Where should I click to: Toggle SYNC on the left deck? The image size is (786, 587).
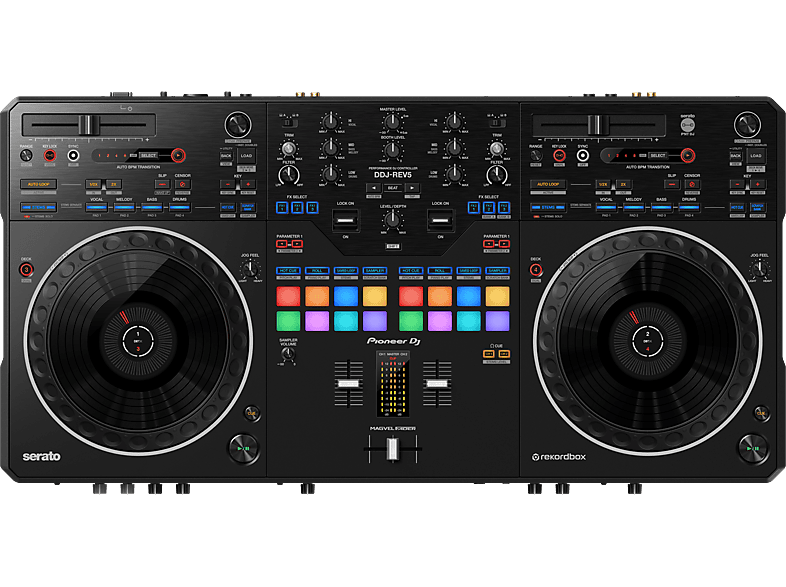pyautogui.click(x=73, y=156)
